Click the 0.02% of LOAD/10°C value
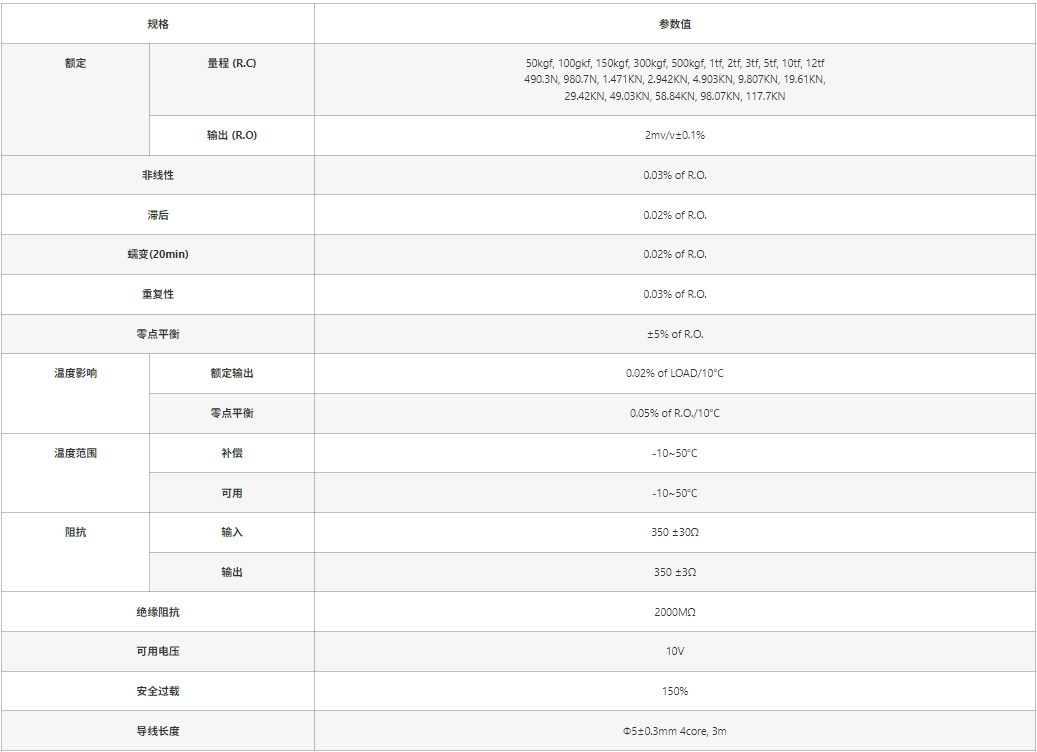This screenshot has height=752, width=1037. click(675, 373)
